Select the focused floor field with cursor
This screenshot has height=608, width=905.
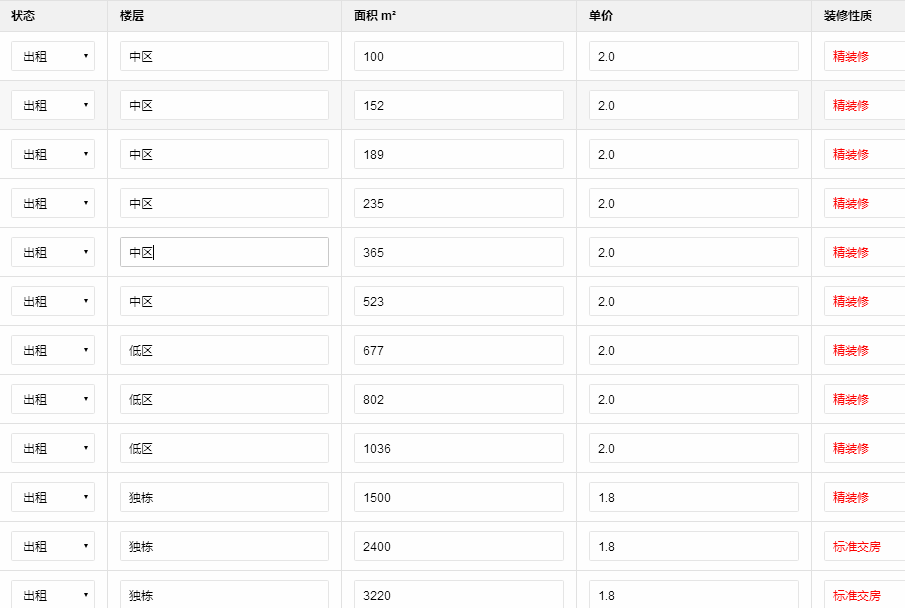tap(224, 252)
